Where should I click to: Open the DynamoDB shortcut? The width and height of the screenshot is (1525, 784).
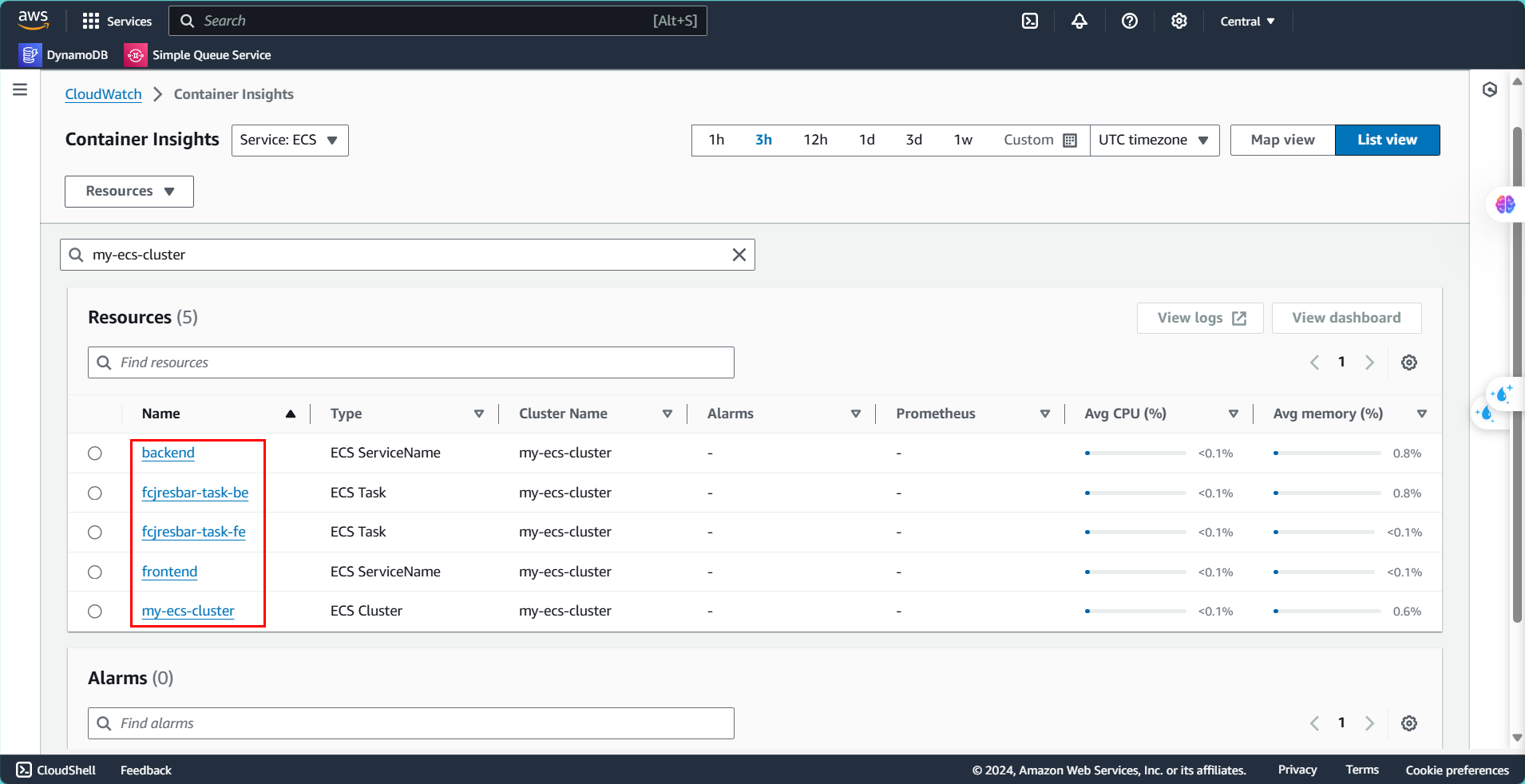coord(64,54)
